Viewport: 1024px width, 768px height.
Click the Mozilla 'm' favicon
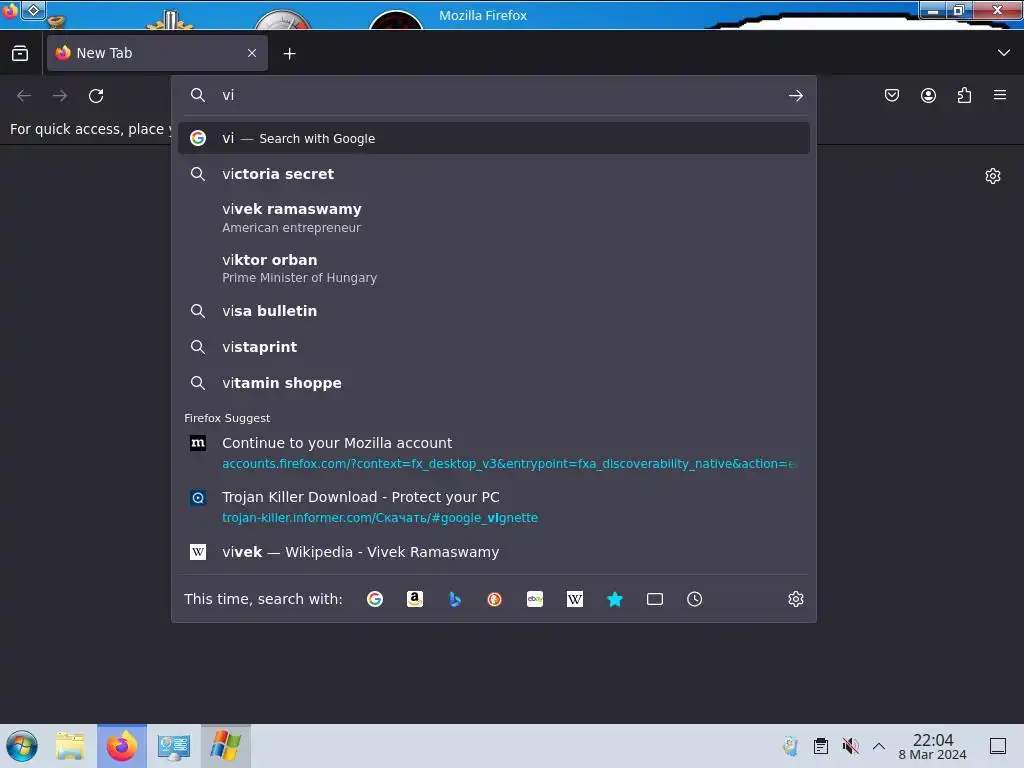tap(198, 443)
